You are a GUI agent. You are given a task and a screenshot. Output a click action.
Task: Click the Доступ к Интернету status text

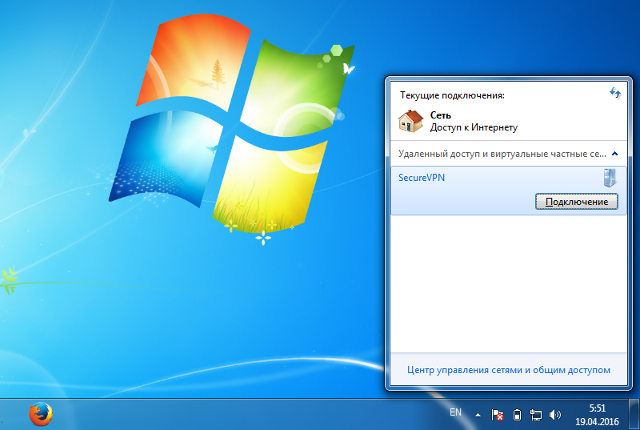(473, 128)
